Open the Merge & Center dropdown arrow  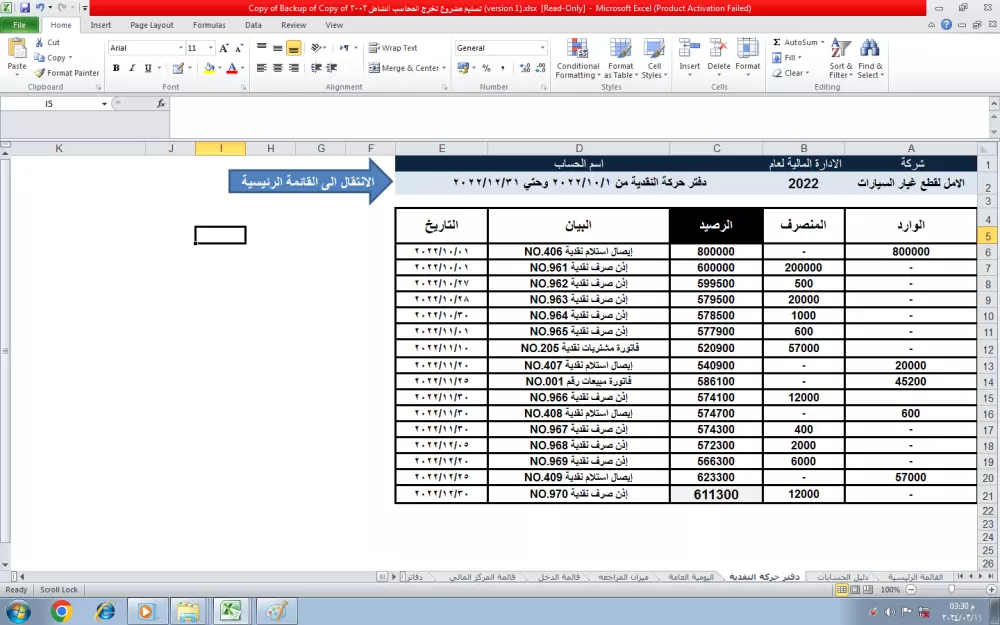[444, 68]
